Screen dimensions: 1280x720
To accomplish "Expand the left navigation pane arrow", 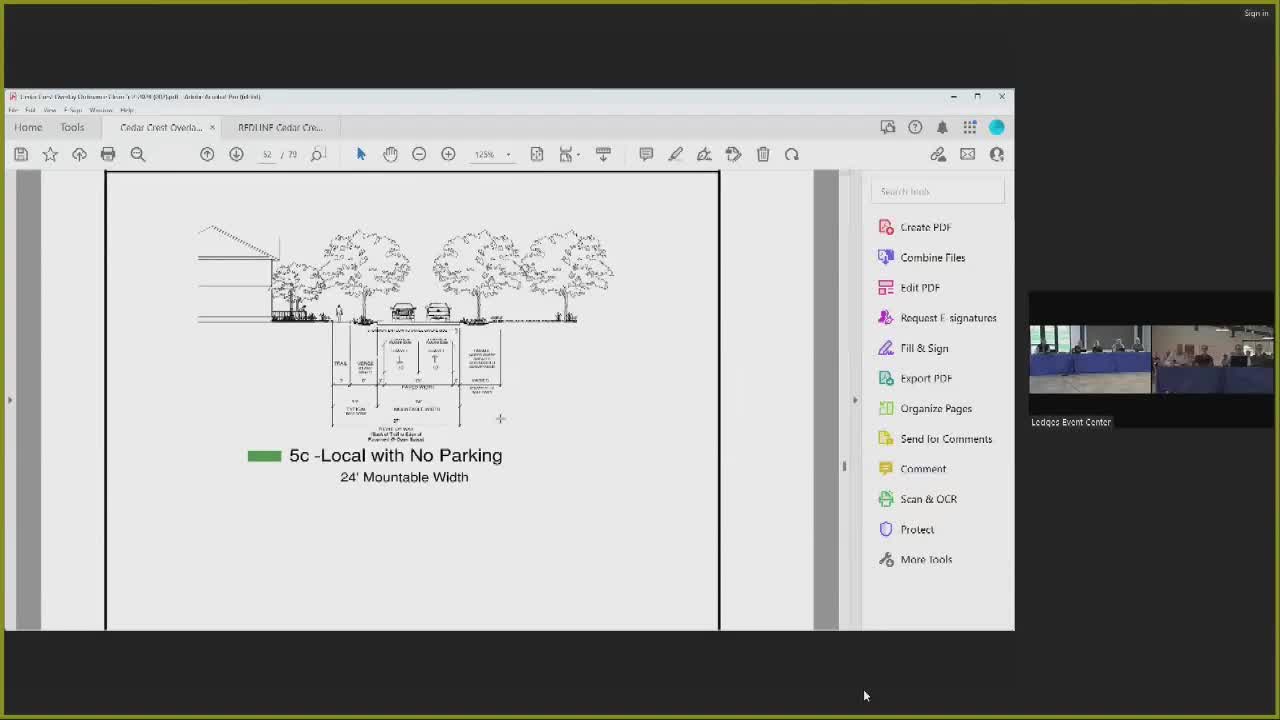I will tap(10, 400).
